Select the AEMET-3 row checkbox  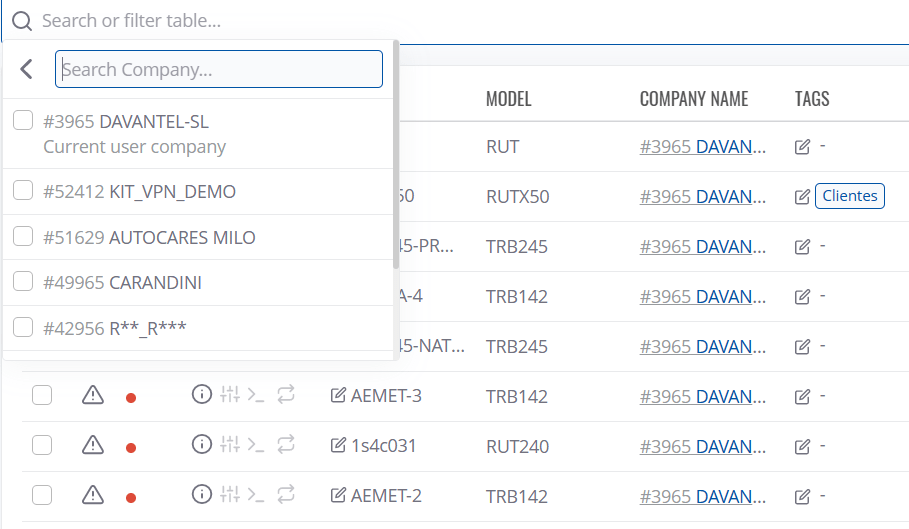click(x=42, y=396)
